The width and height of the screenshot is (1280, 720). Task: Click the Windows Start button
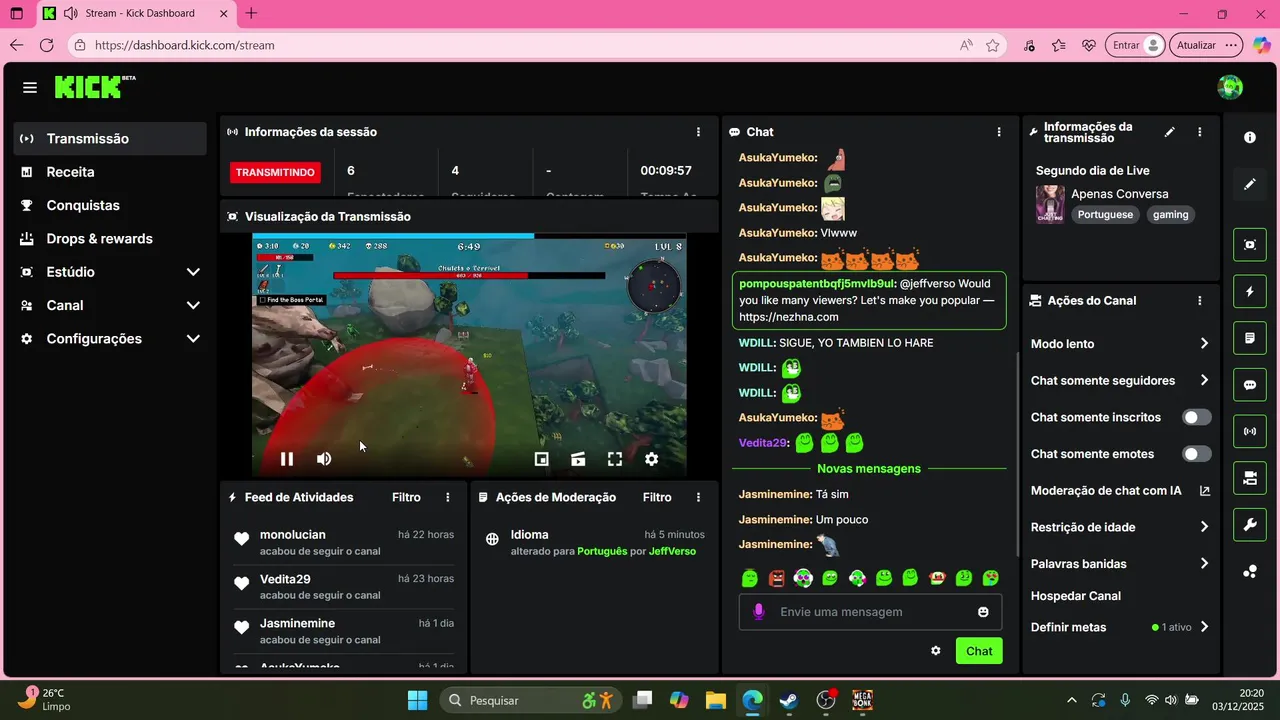click(x=418, y=700)
